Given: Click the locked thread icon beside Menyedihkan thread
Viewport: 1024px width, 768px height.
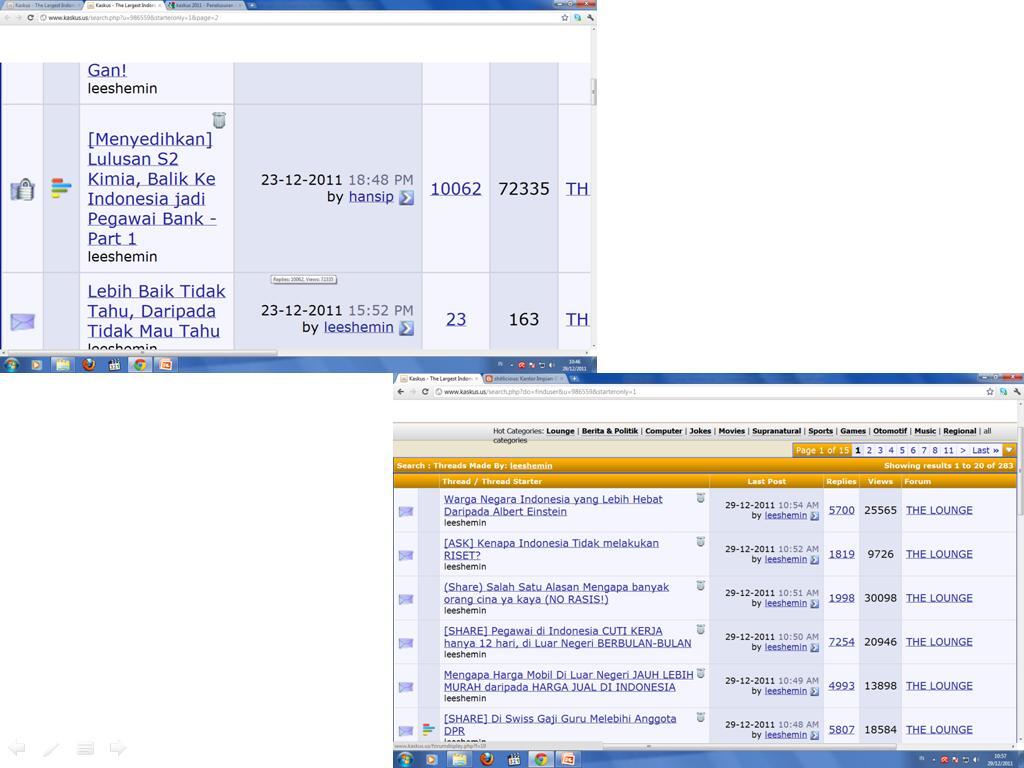Looking at the screenshot, I should 22,189.
